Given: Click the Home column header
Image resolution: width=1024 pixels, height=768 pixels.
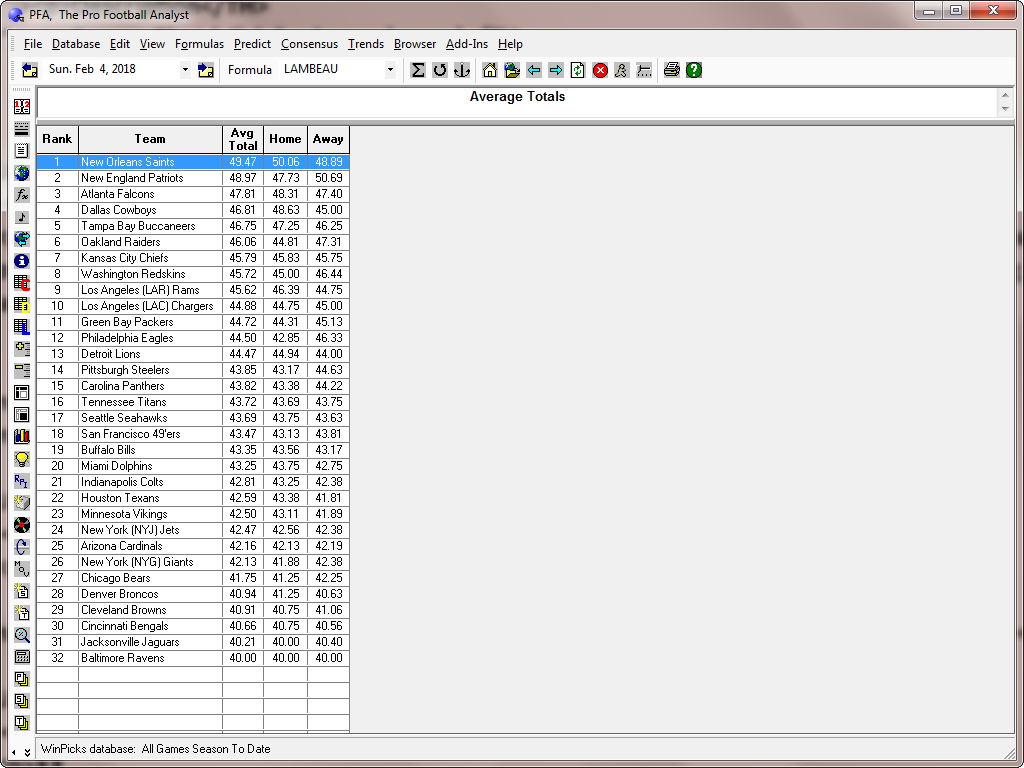Looking at the screenshot, I should click(x=285, y=139).
